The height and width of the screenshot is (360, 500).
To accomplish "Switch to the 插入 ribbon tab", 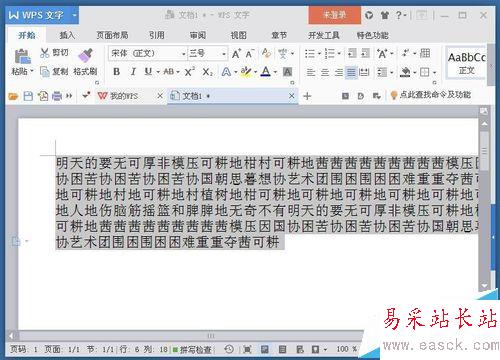I will click(67, 35).
